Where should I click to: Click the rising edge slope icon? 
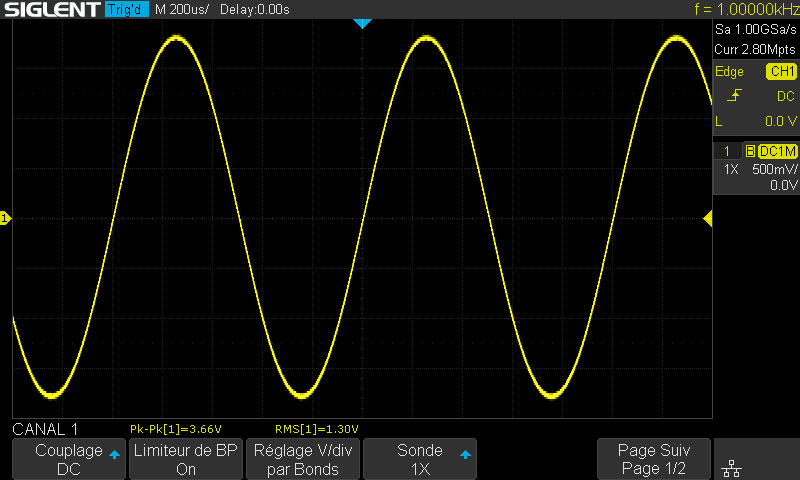[x=734, y=95]
